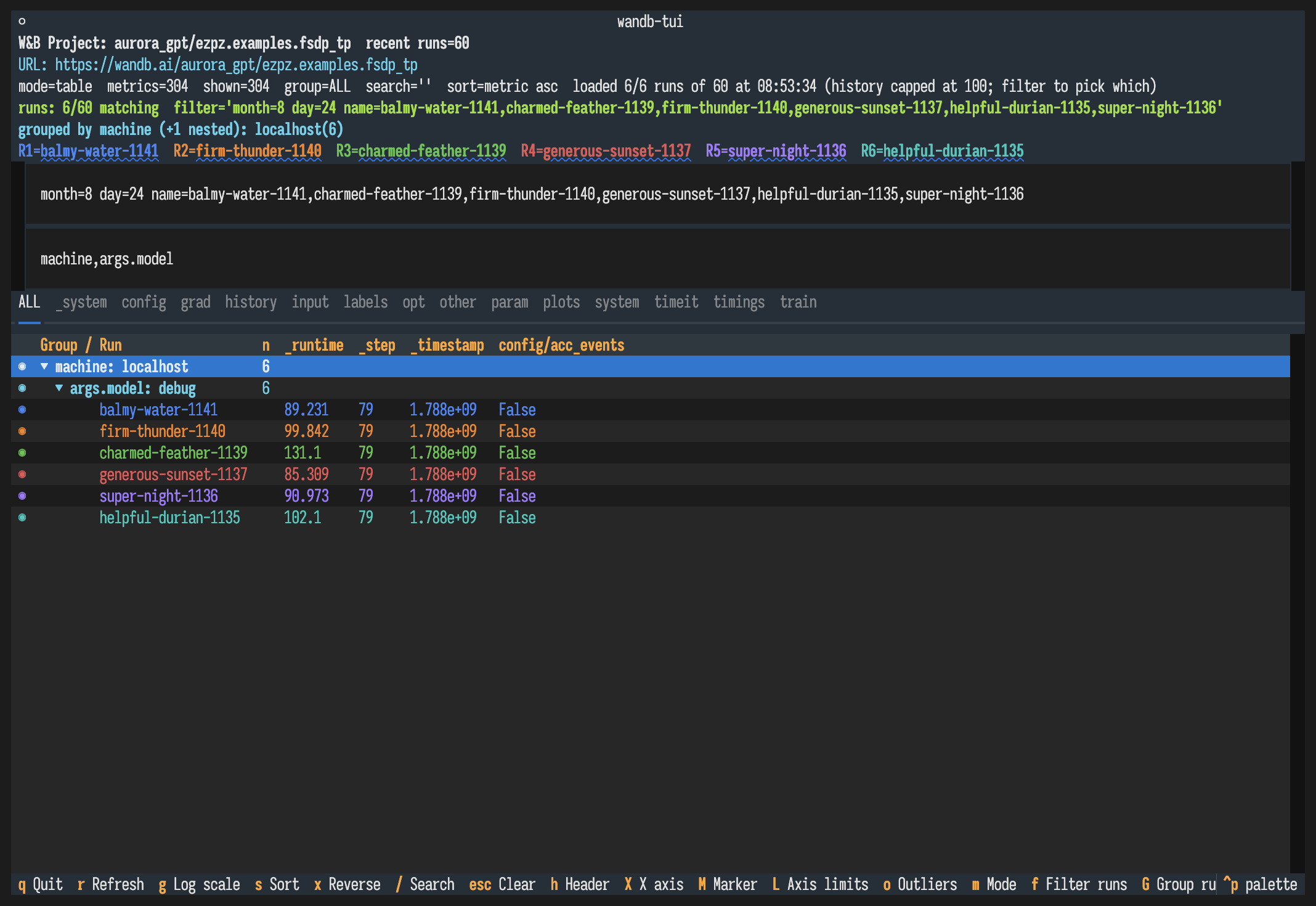
Task: Click the / Search footer button
Action: coord(424,884)
